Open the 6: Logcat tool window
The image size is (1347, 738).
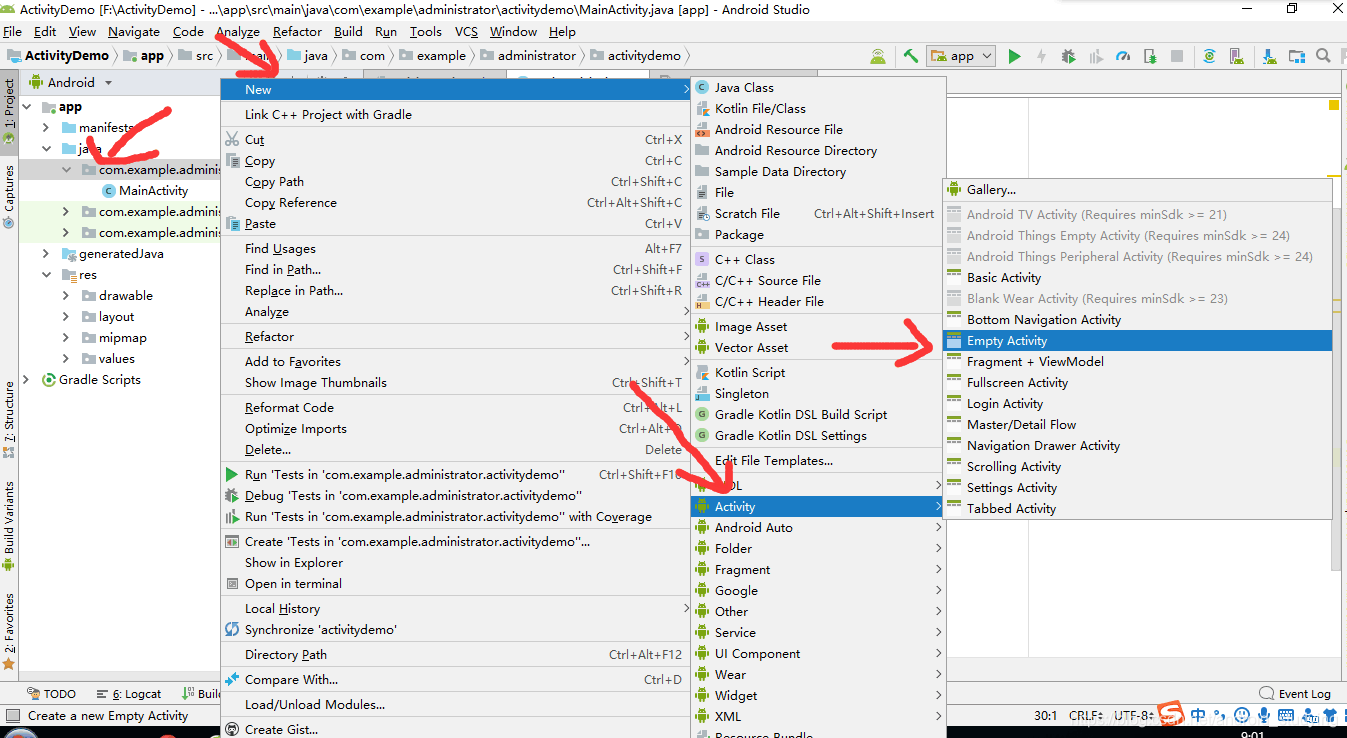[129, 693]
